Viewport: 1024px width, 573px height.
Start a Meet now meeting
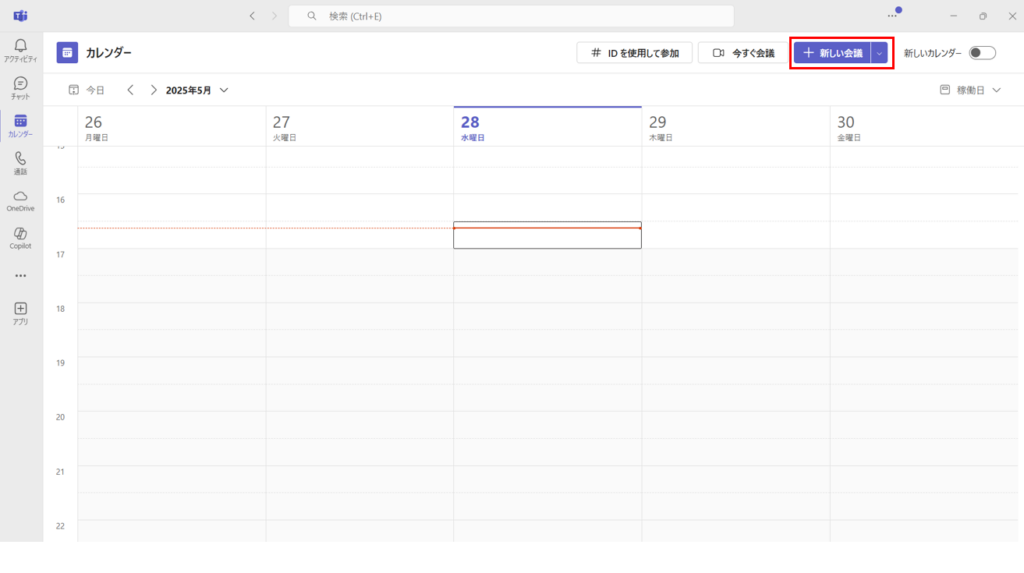(x=743, y=53)
